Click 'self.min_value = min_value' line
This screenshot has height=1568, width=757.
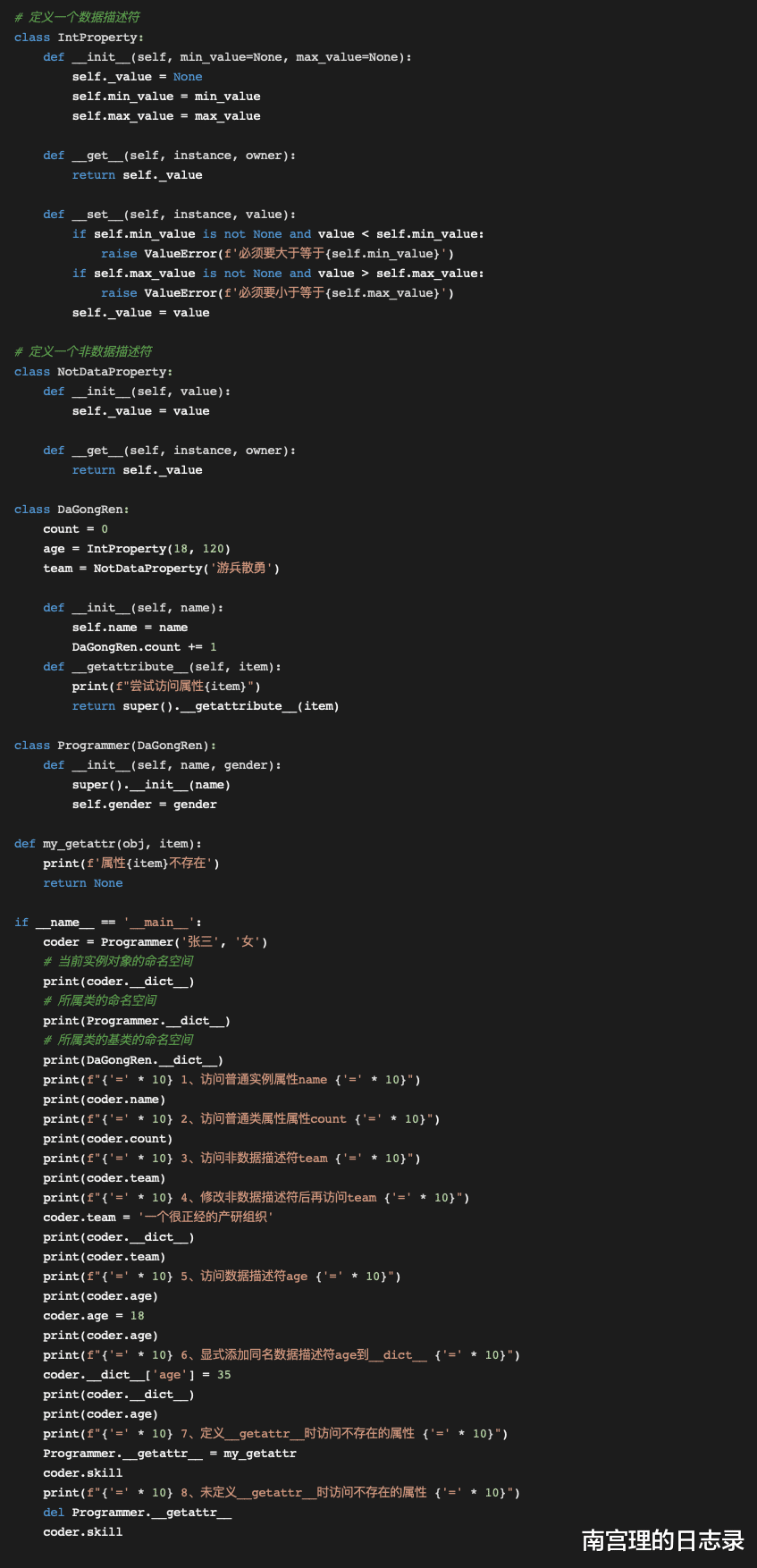coord(166,97)
